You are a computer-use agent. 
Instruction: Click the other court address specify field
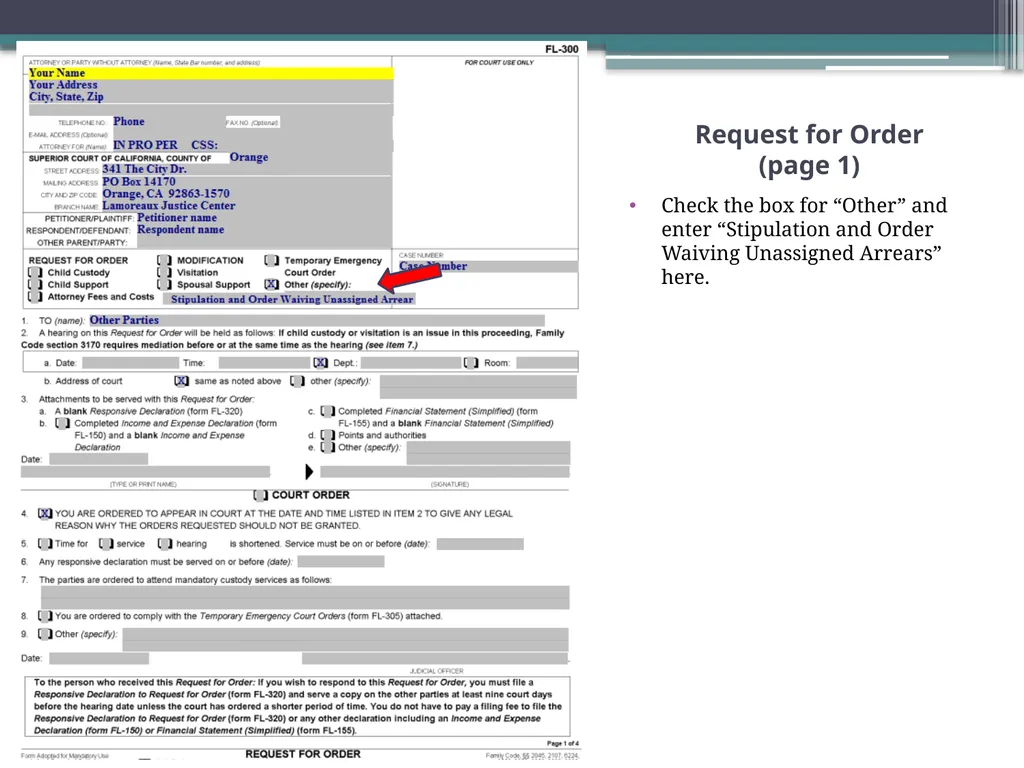click(478, 387)
